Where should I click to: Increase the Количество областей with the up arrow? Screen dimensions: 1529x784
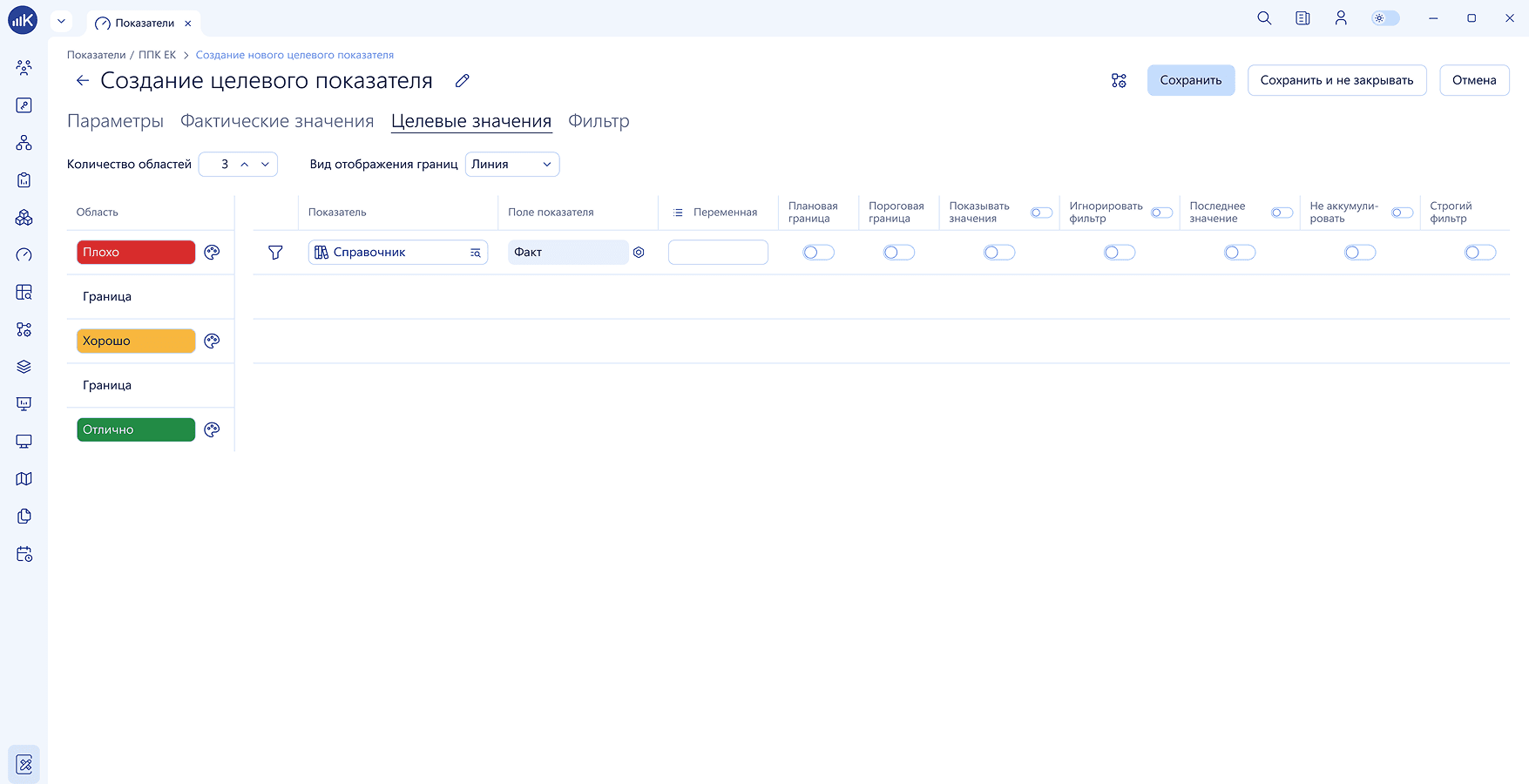245,165
